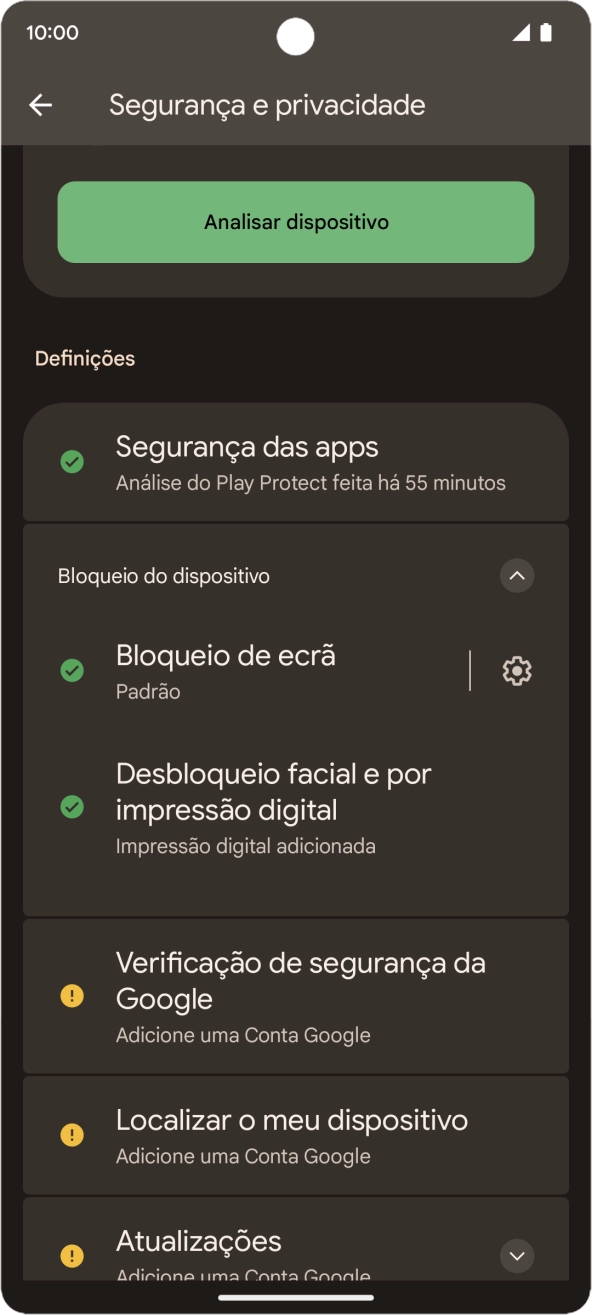The height and width of the screenshot is (1315, 592).
Task: Tap the Segurança e privacidade title
Action: [x=267, y=104]
